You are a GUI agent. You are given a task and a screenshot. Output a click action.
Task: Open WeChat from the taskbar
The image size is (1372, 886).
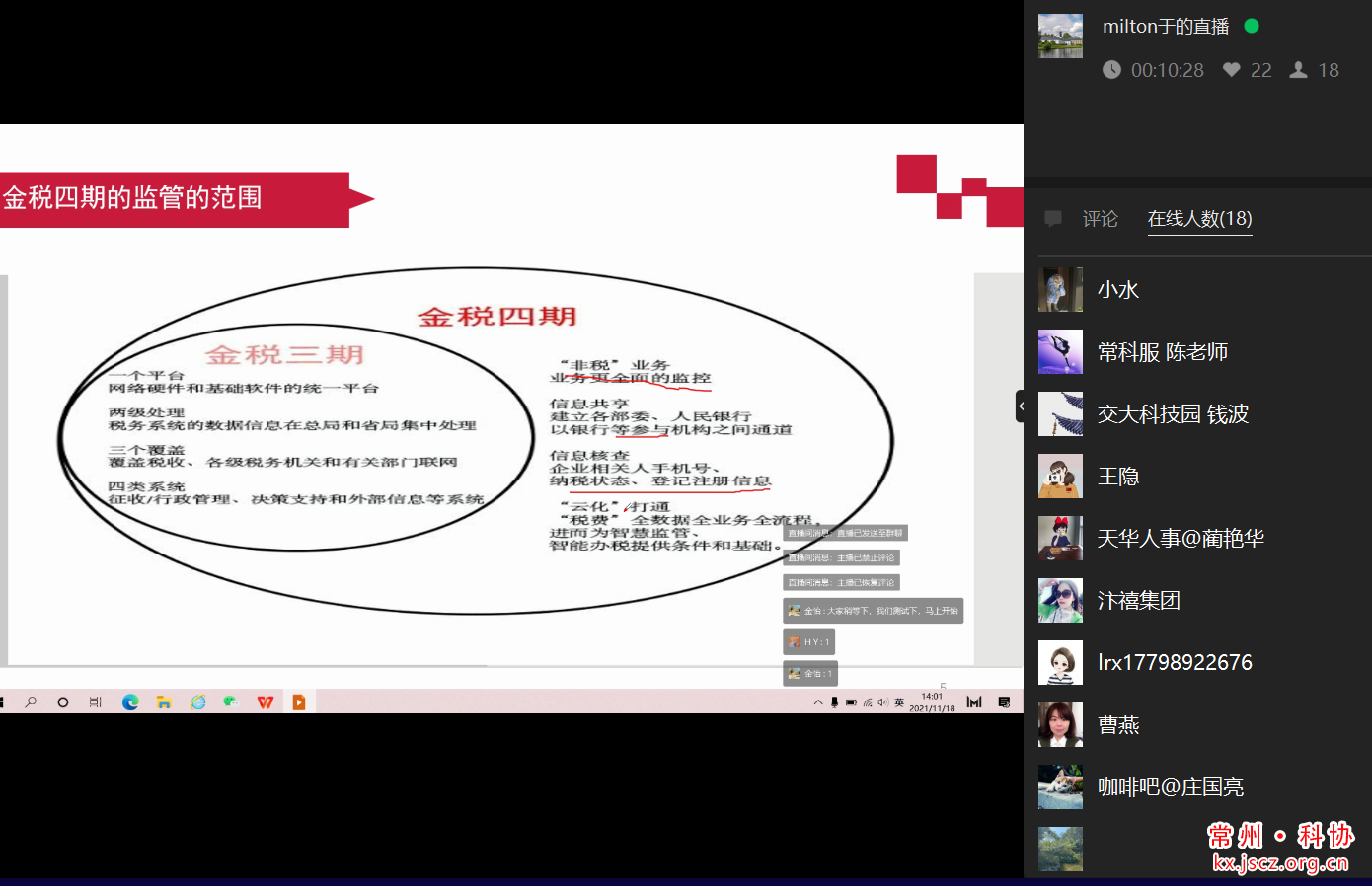pos(231,702)
